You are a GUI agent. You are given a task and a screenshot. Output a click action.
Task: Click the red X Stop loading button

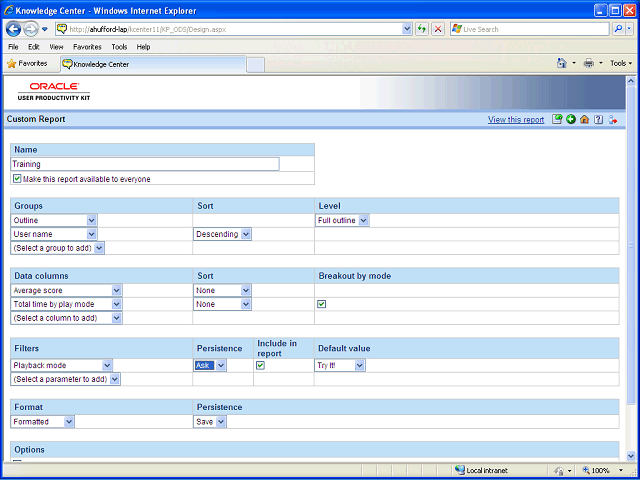pyautogui.click(x=438, y=29)
